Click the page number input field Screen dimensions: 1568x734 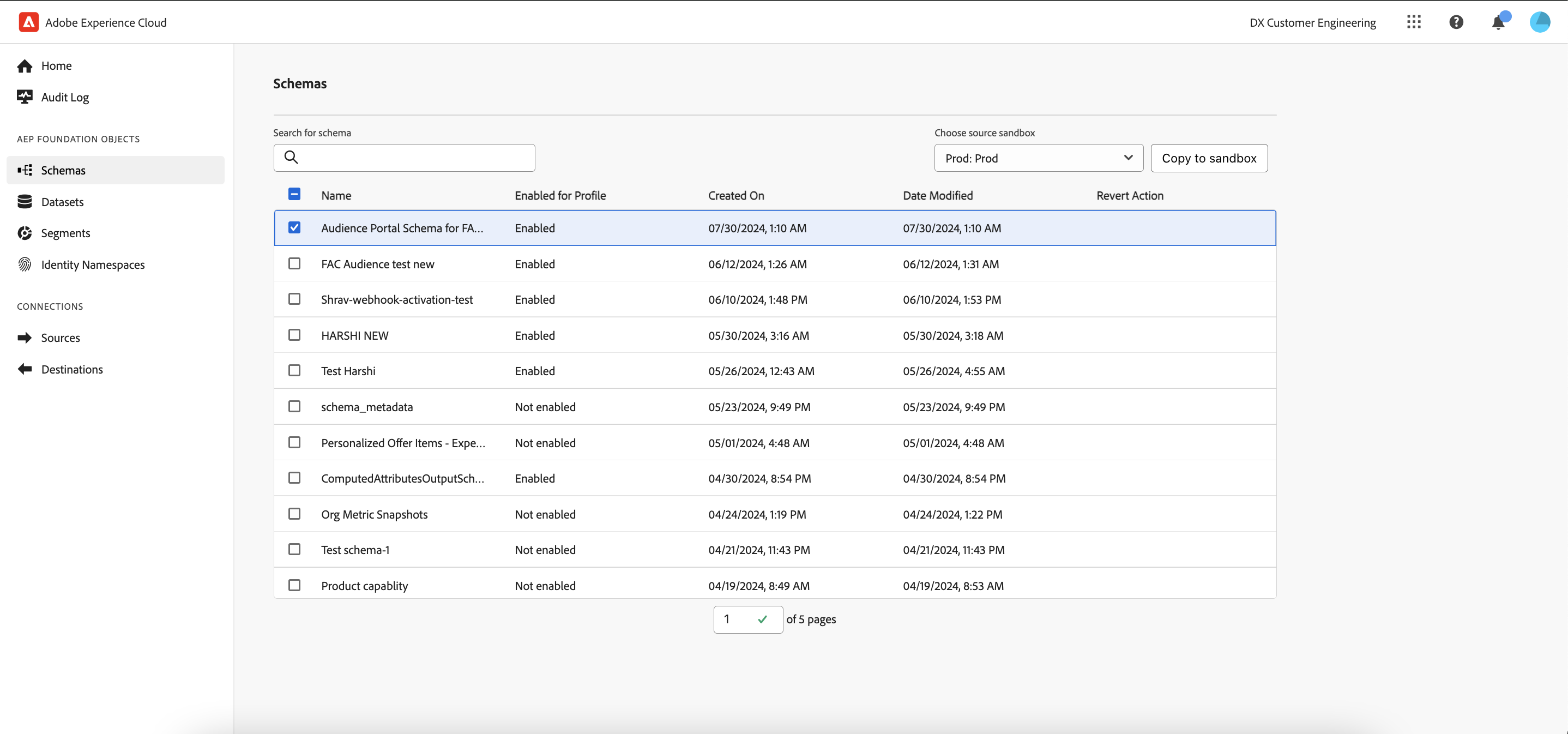pos(748,619)
